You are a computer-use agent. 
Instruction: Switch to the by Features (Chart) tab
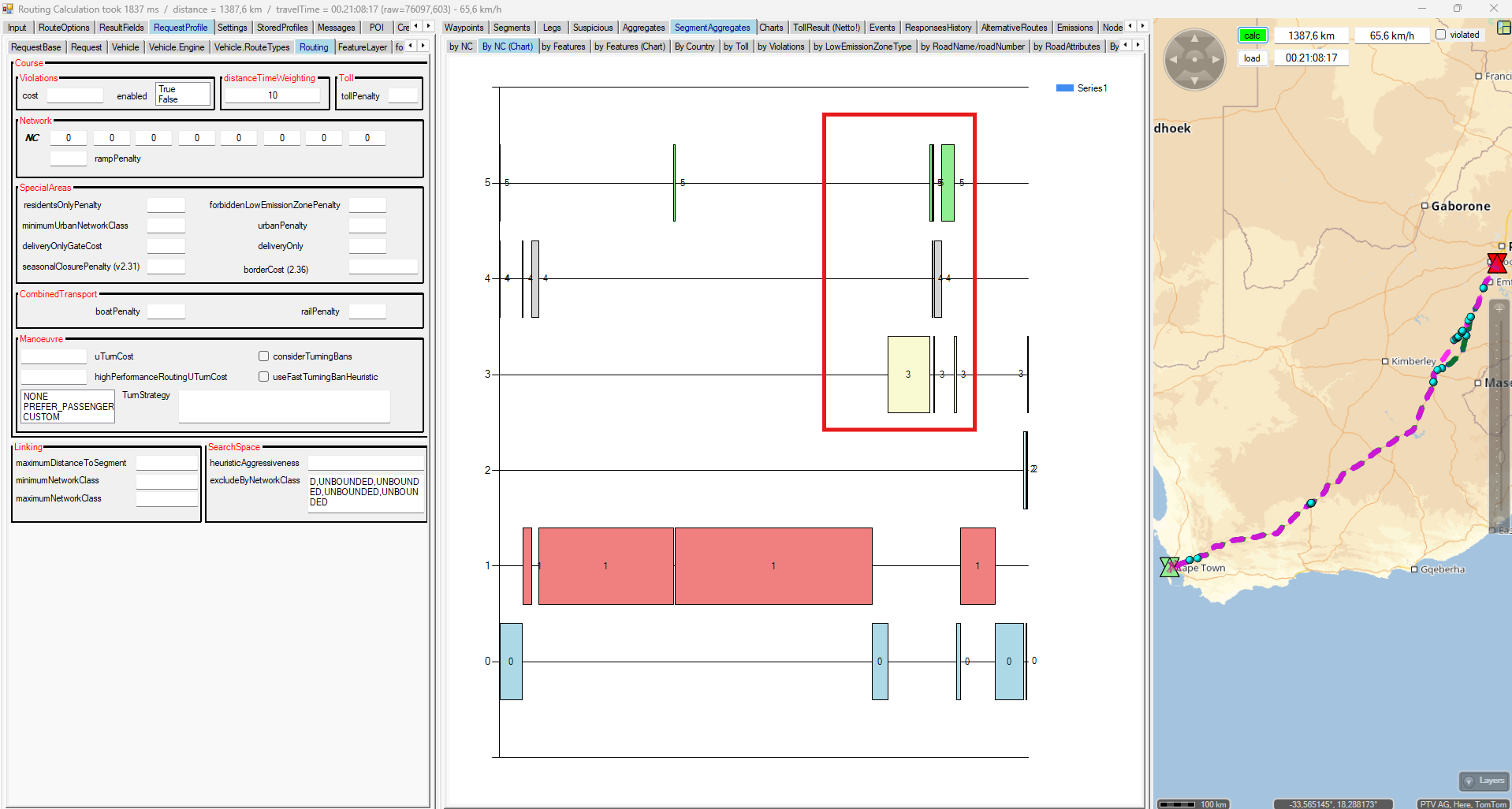(x=629, y=47)
